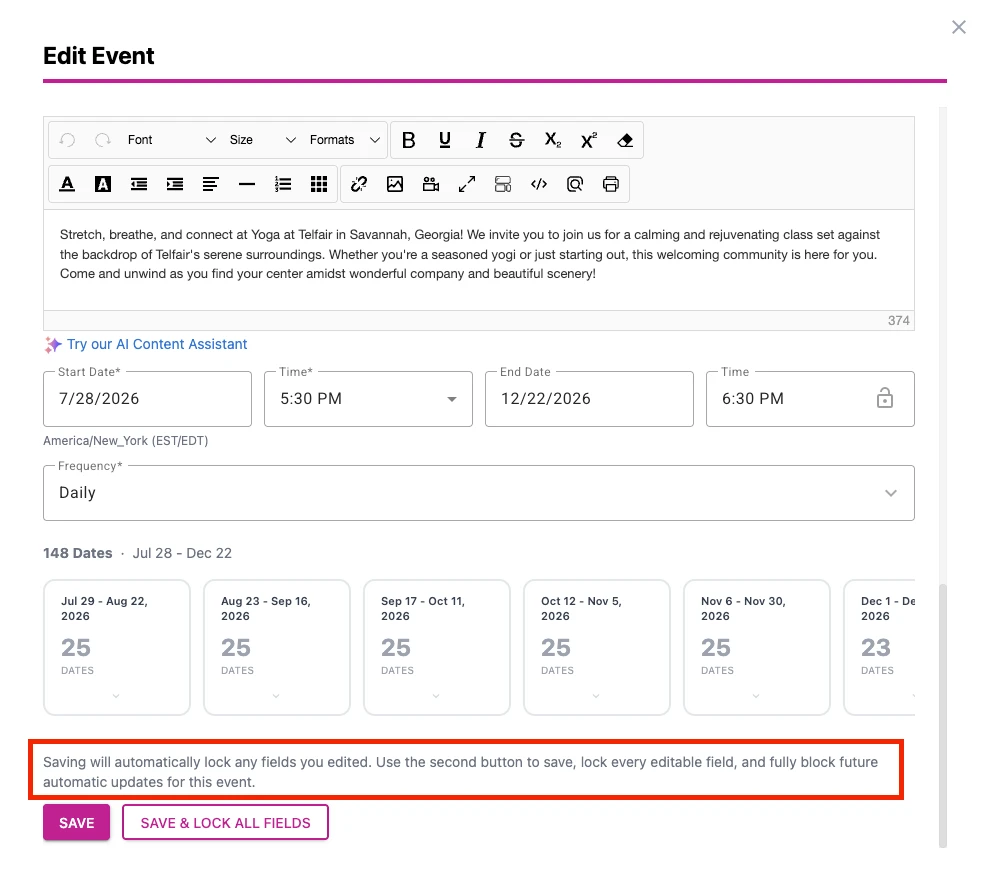Open the font color tool
This screenshot has width=981, height=872.
pos(67,185)
